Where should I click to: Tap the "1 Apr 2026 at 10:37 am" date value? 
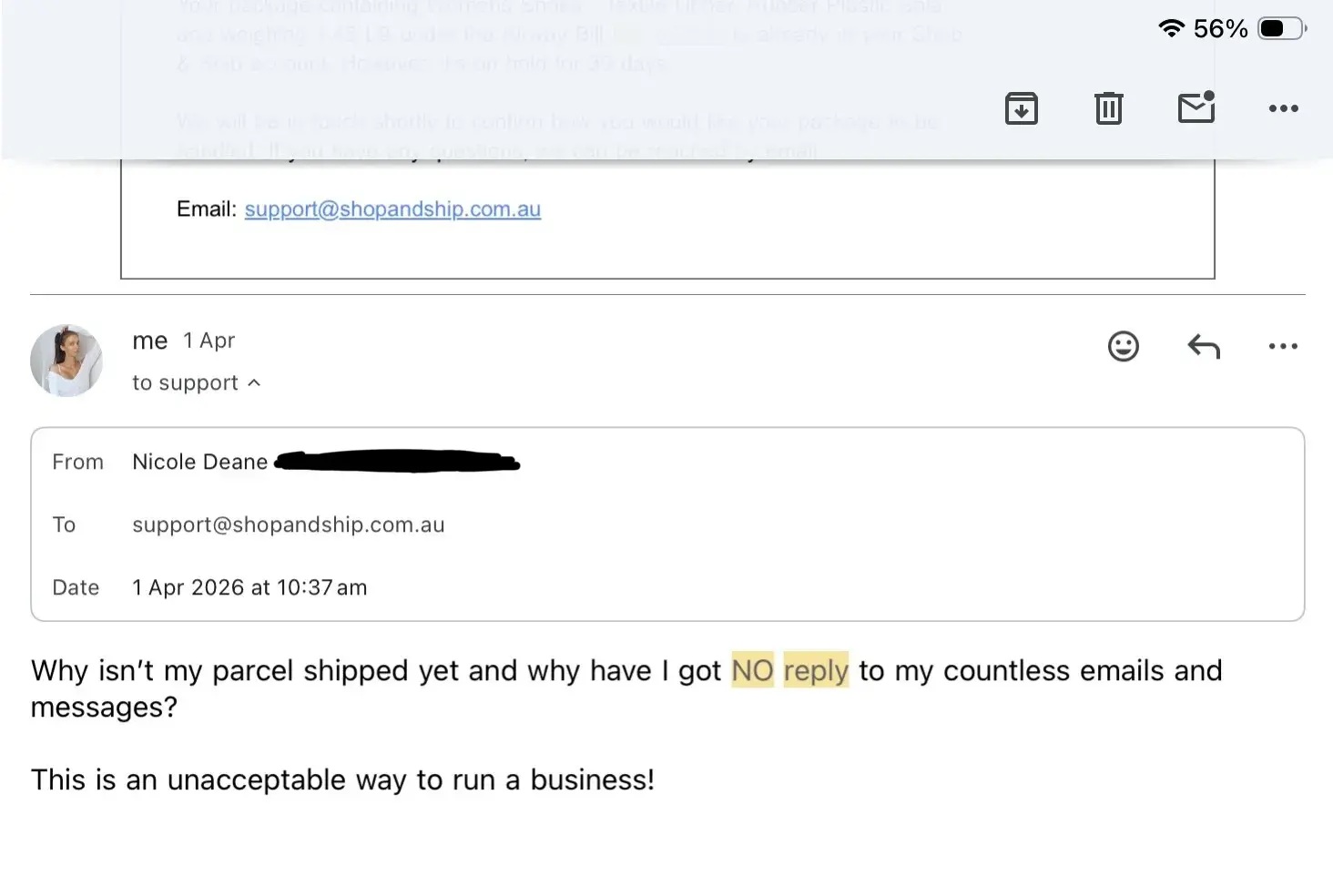[249, 587]
